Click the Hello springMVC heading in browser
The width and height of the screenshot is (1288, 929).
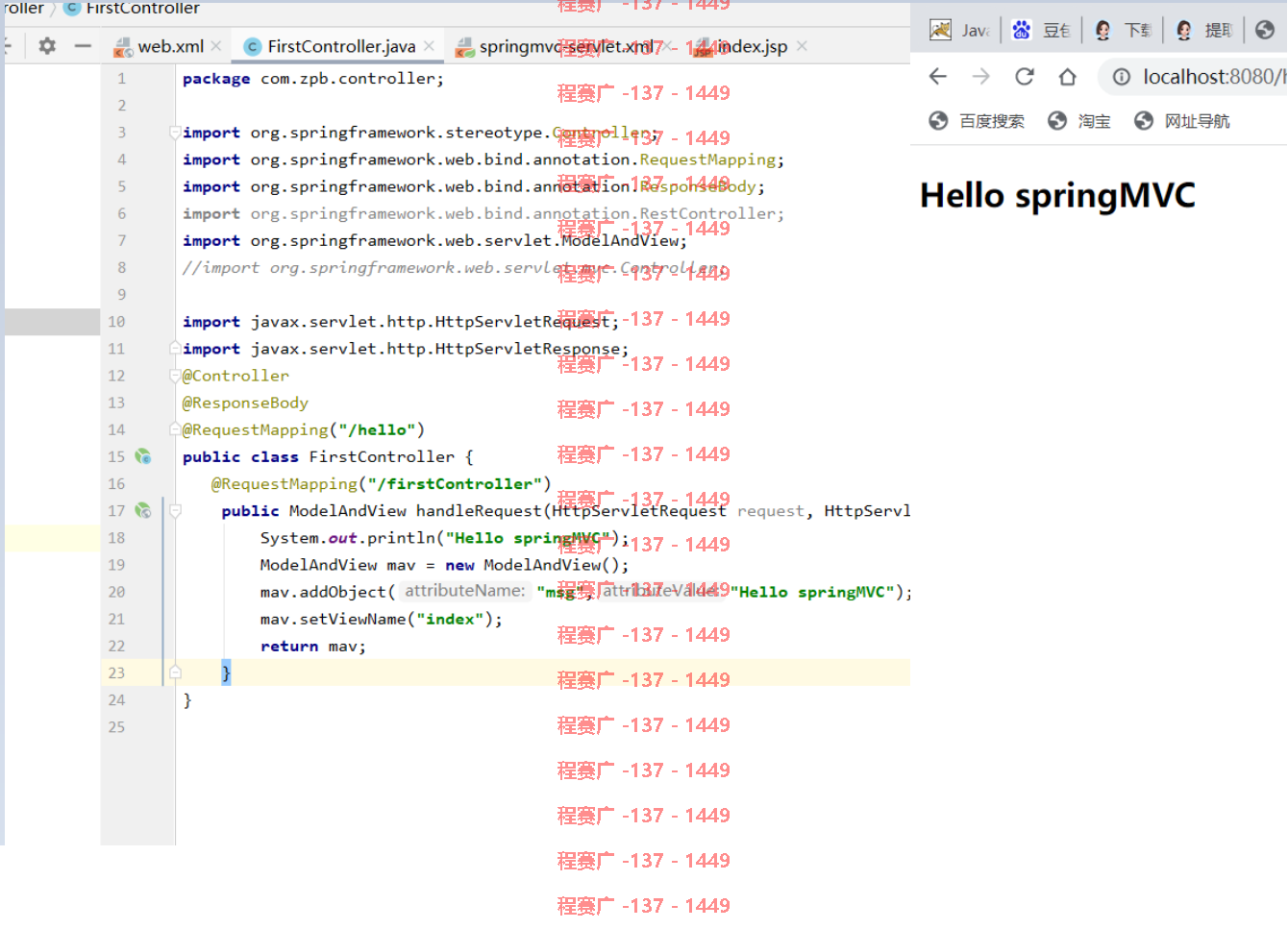point(1057,196)
